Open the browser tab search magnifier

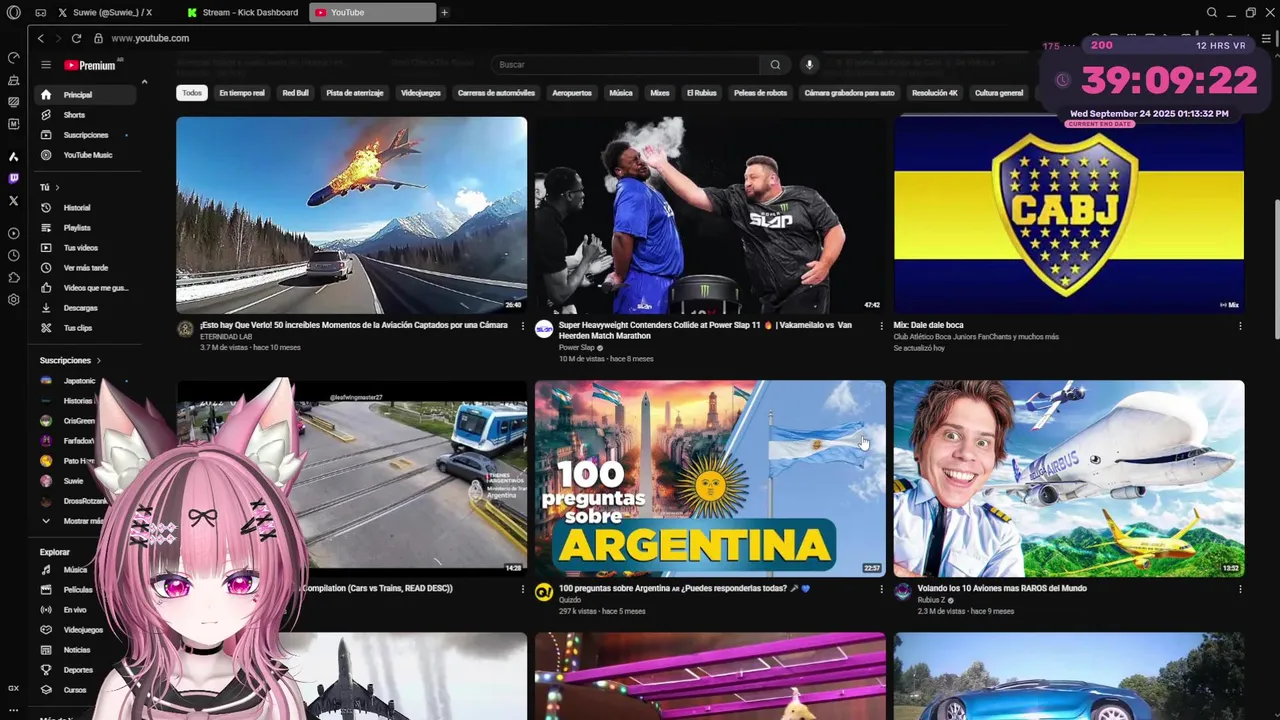tap(1211, 13)
